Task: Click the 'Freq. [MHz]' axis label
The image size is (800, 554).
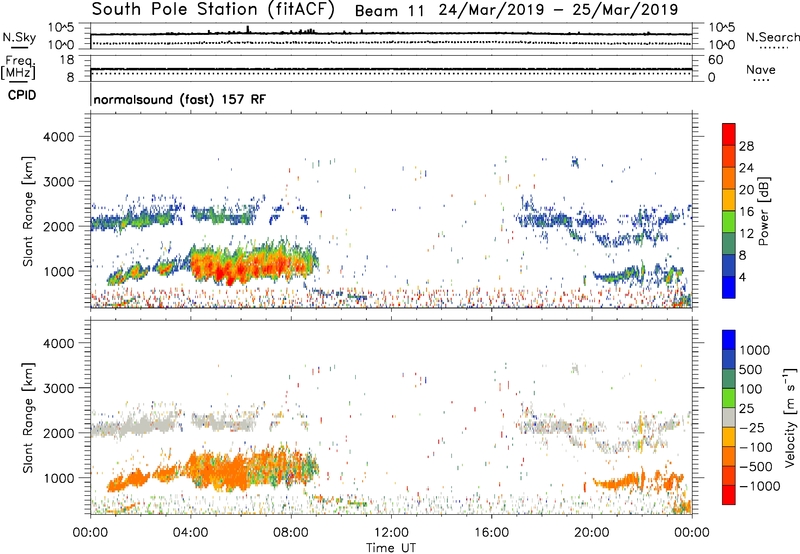Action: 19,67
